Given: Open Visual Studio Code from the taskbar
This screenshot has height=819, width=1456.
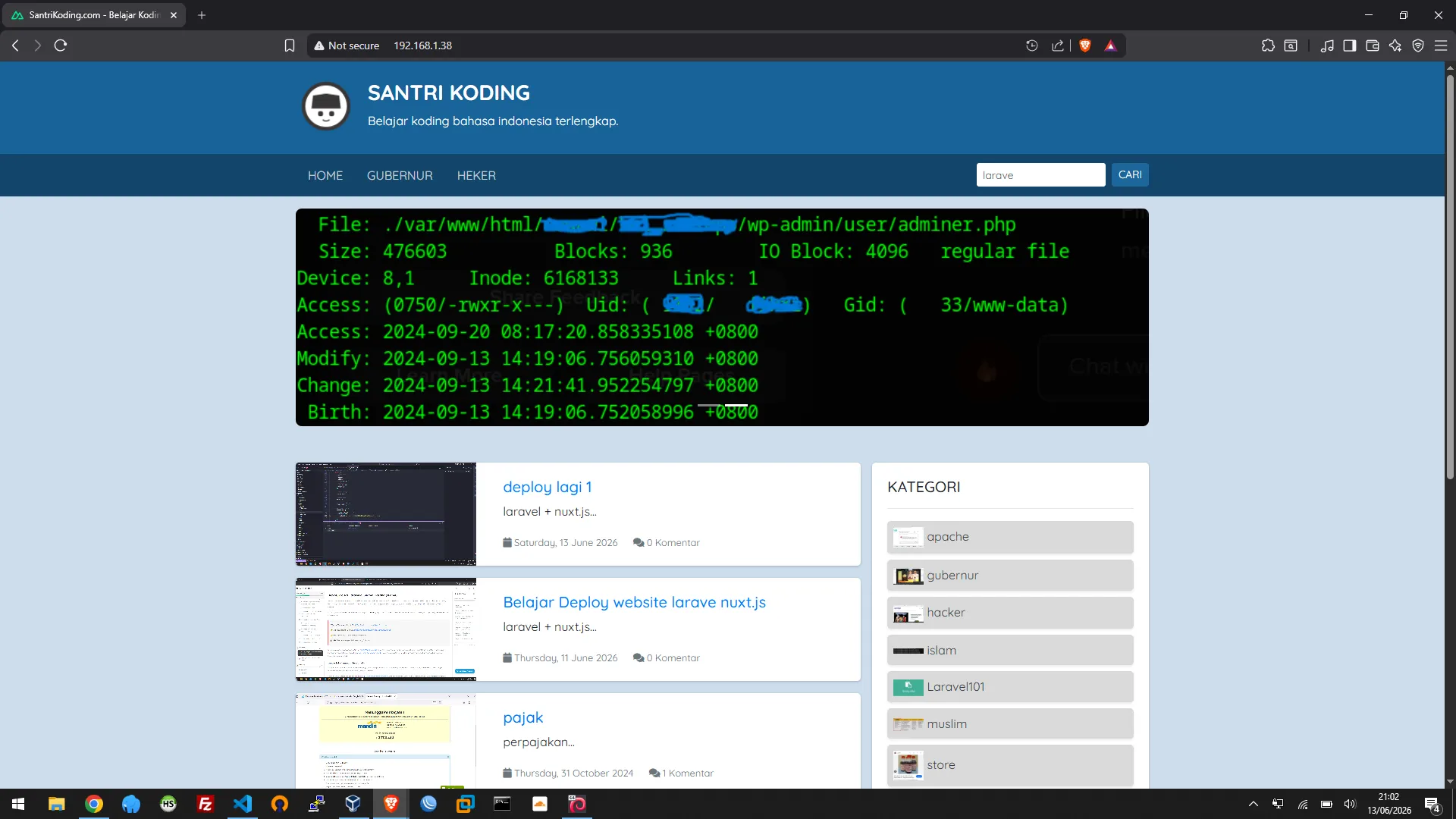Looking at the screenshot, I should click(243, 804).
